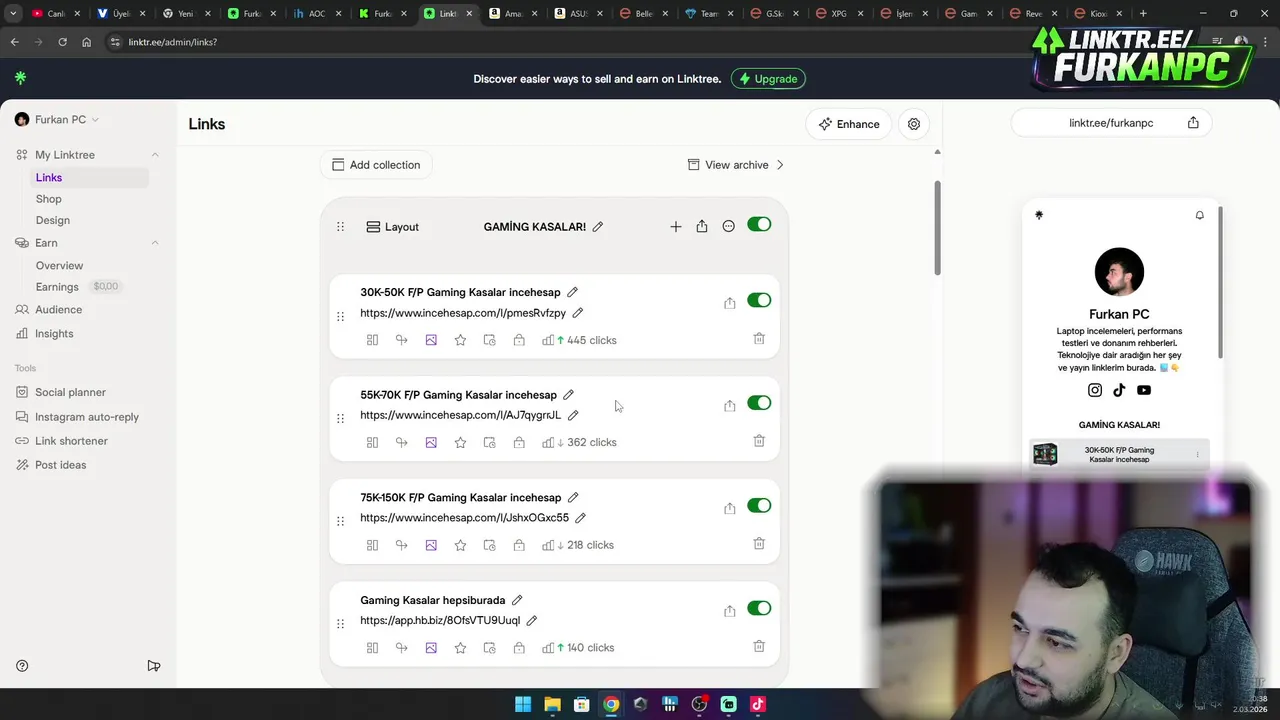Toggle off 30K-50K F/P Gaming Kasalar link

pyautogui.click(x=759, y=300)
